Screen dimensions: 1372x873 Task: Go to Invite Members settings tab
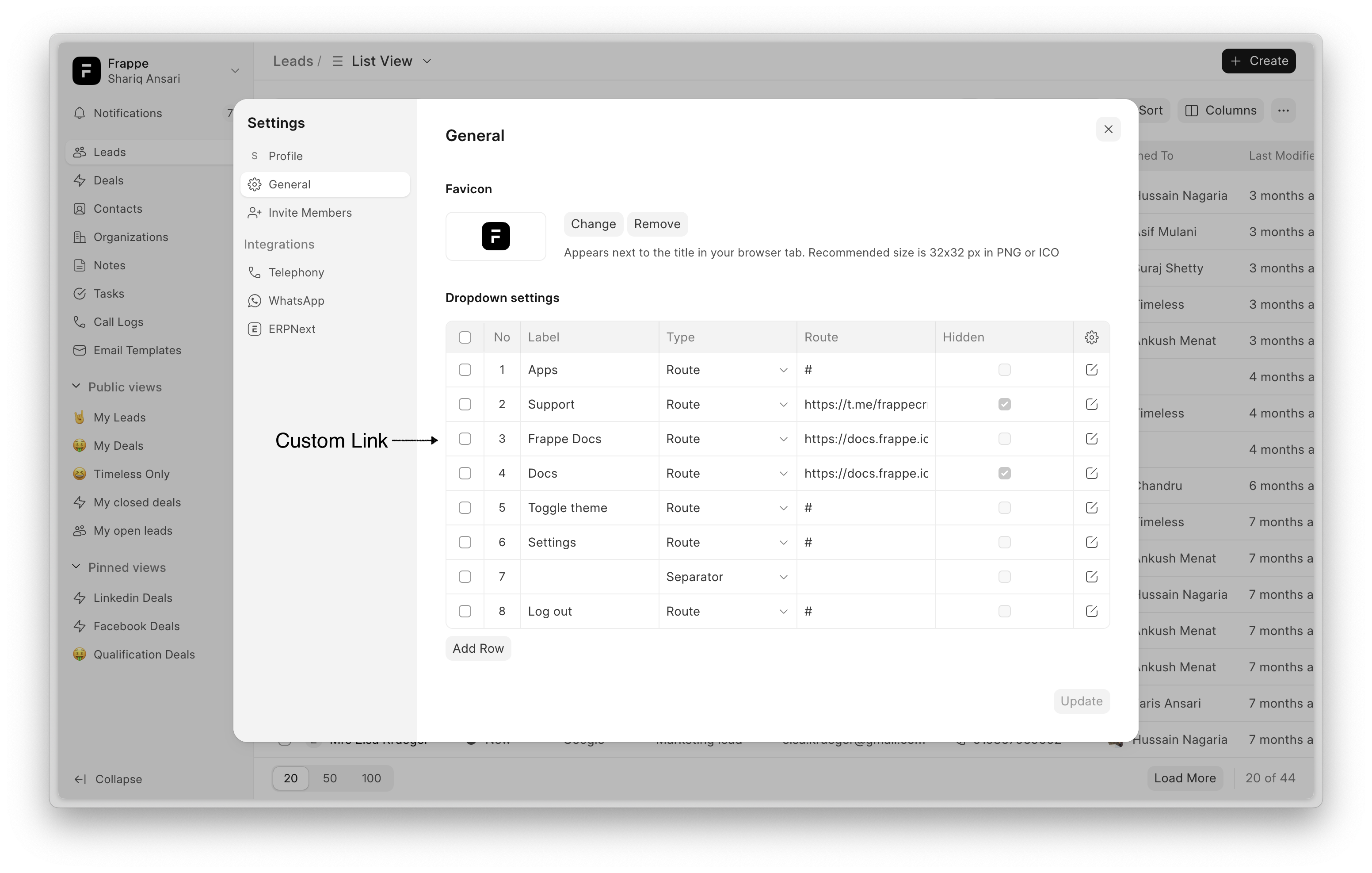309,213
